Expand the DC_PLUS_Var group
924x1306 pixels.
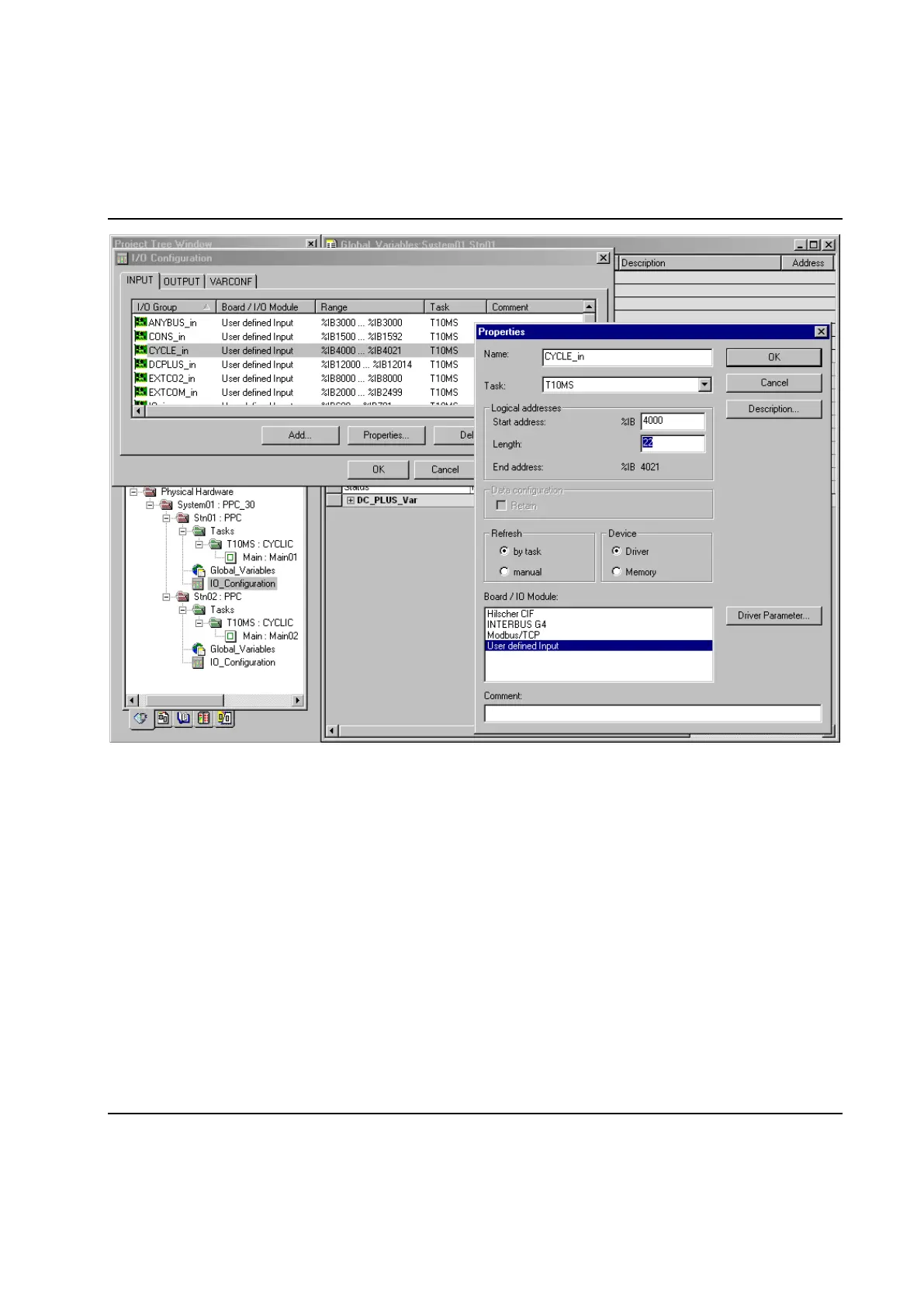[x=351, y=501]
